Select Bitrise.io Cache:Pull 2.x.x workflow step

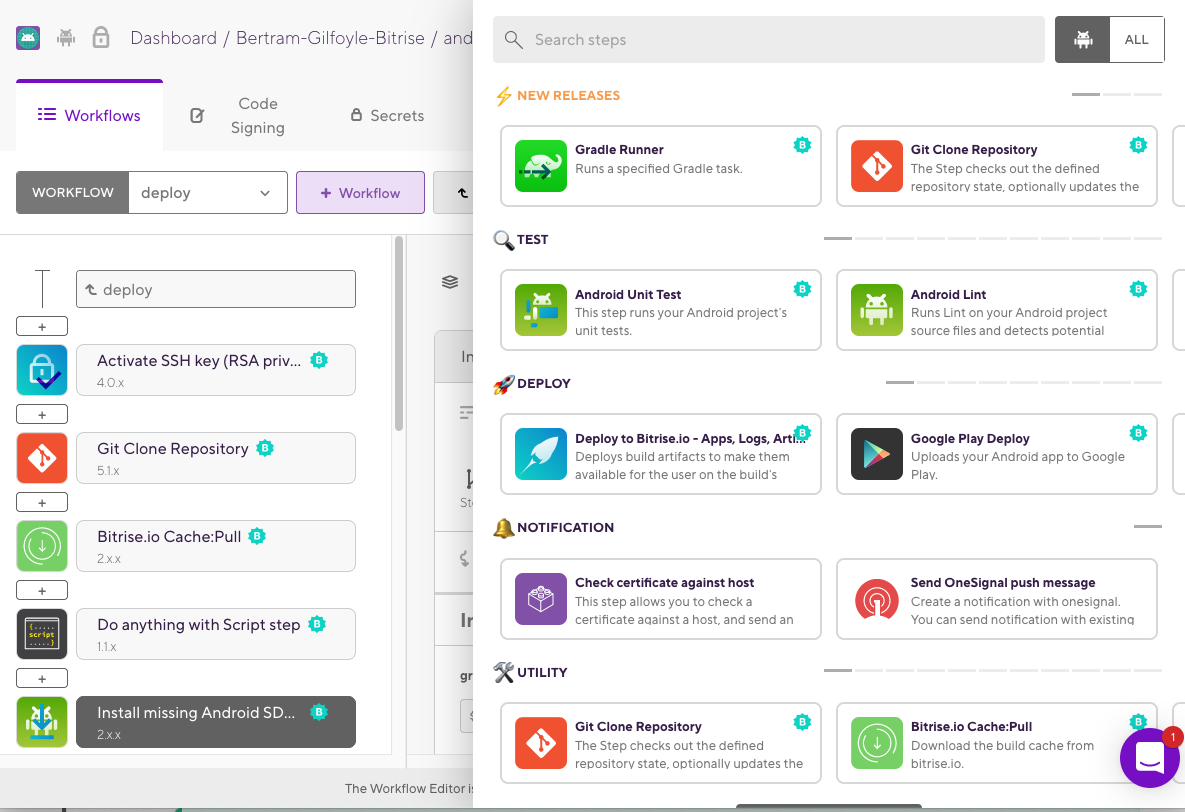click(x=215, y=546)
